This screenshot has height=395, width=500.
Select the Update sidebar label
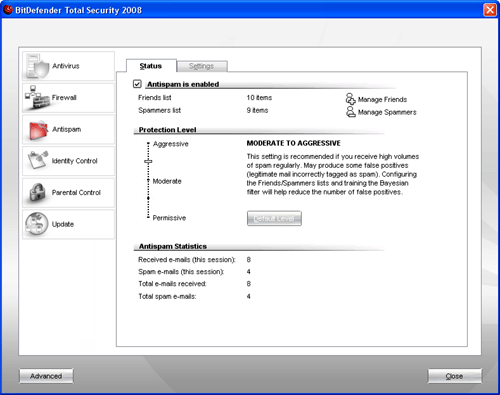pyautogui.click(x=63, y=224)
